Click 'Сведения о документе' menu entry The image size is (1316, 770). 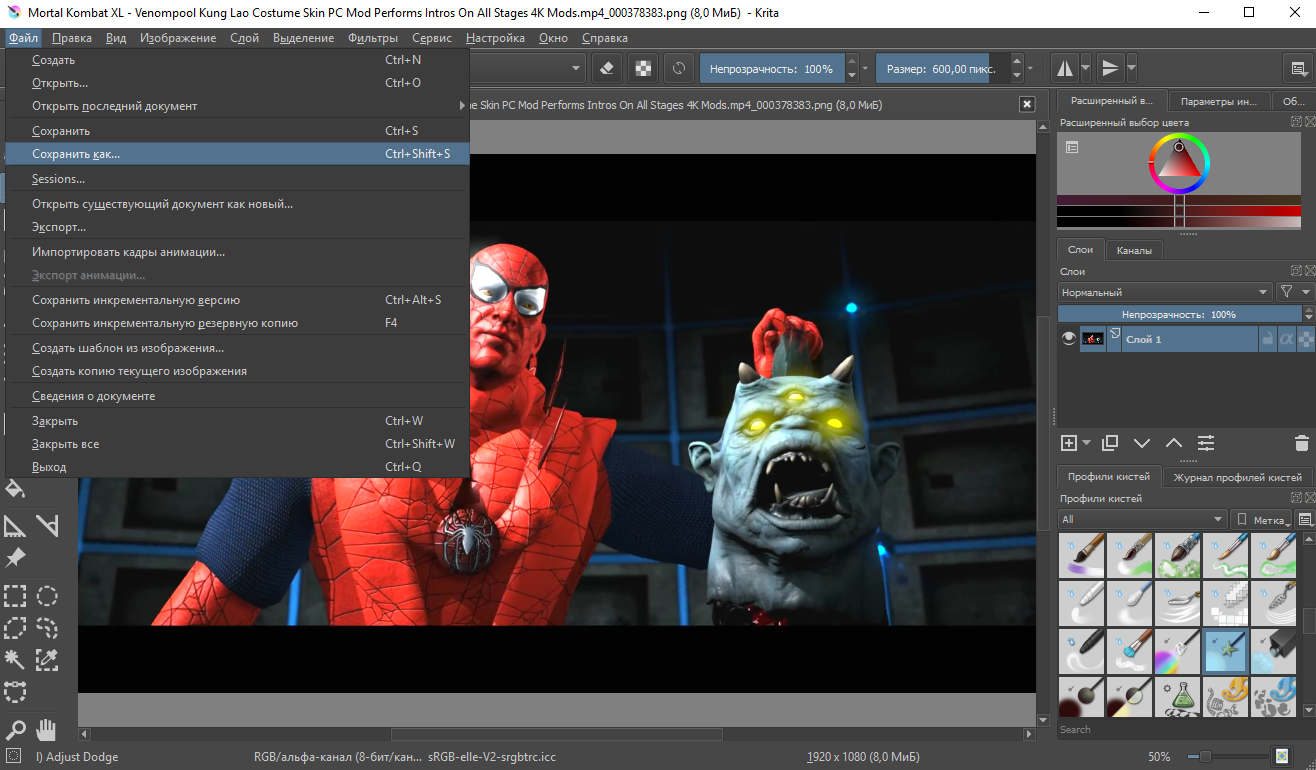(x=93, y=396)
